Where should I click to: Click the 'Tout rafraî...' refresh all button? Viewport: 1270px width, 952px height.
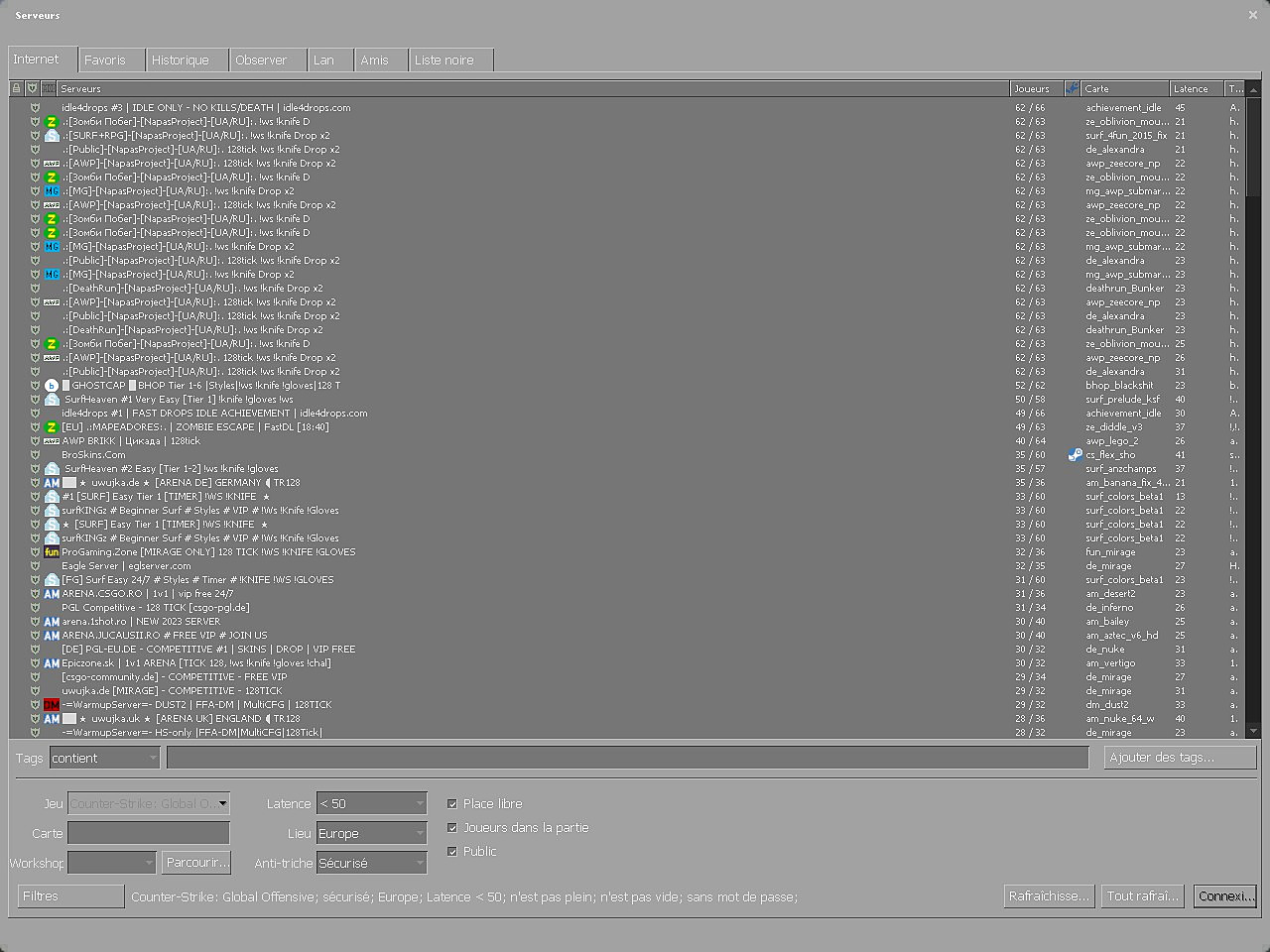[x=1143, y=896]
